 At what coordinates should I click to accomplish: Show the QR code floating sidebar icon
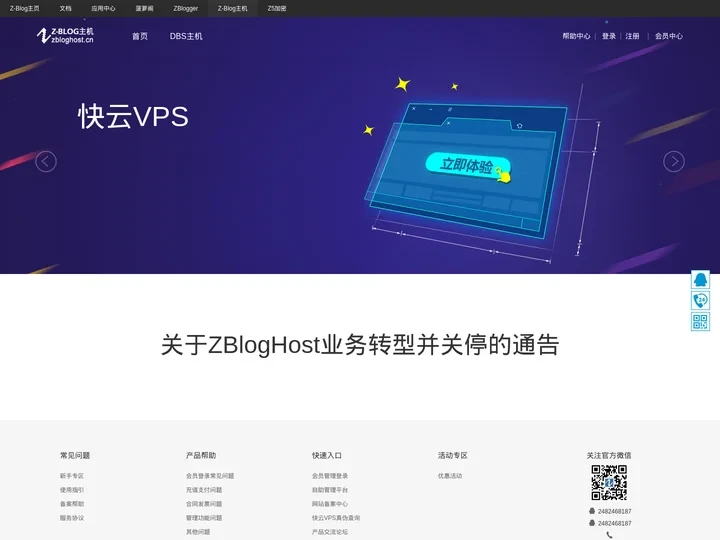[700, 321]
